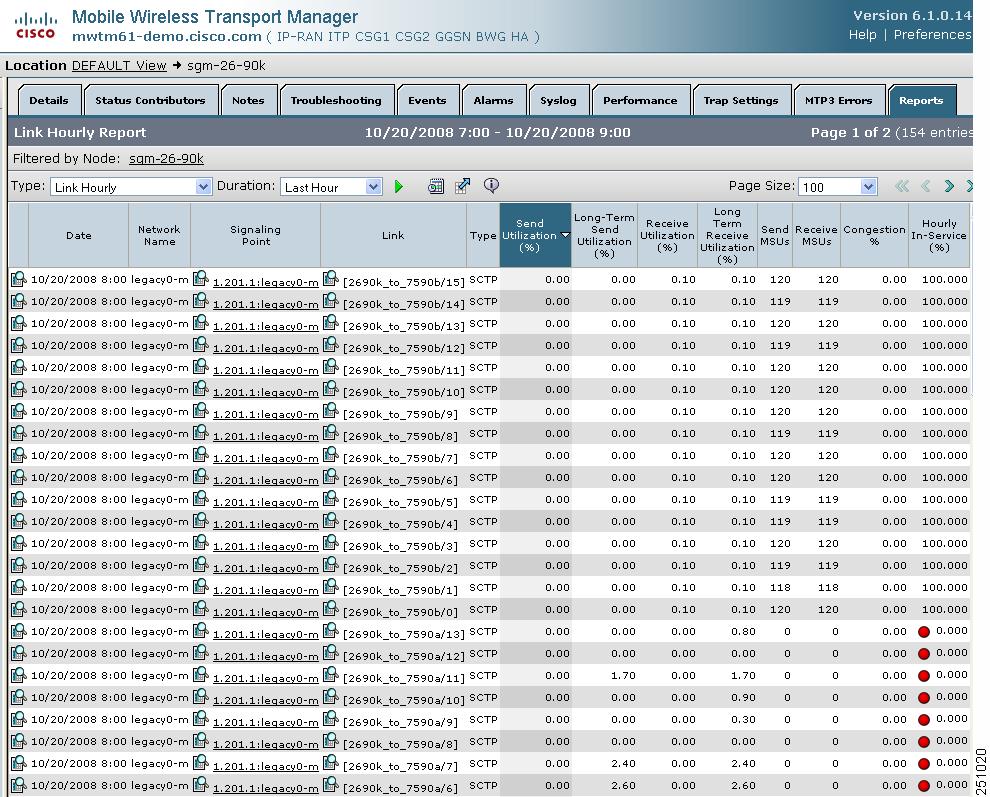This screenshot has height=797, width=990.
Task: Click Send MSUs value 118 for 2690k_to_7590b/1
Action: 780,587
